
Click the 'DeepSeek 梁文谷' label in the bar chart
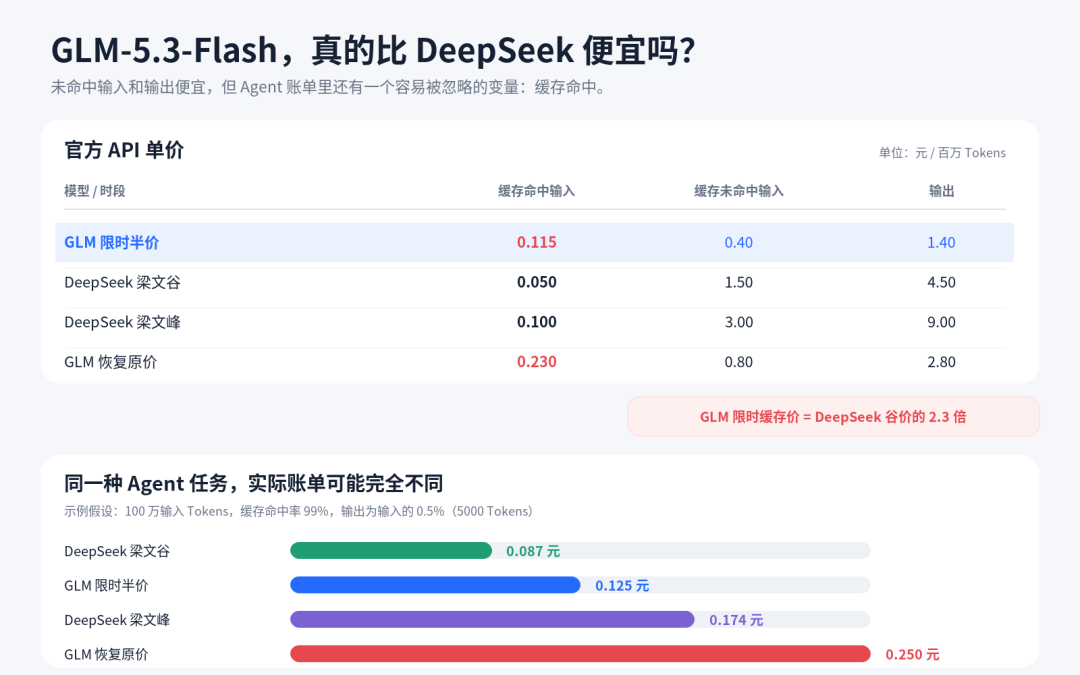click(117, 551)
